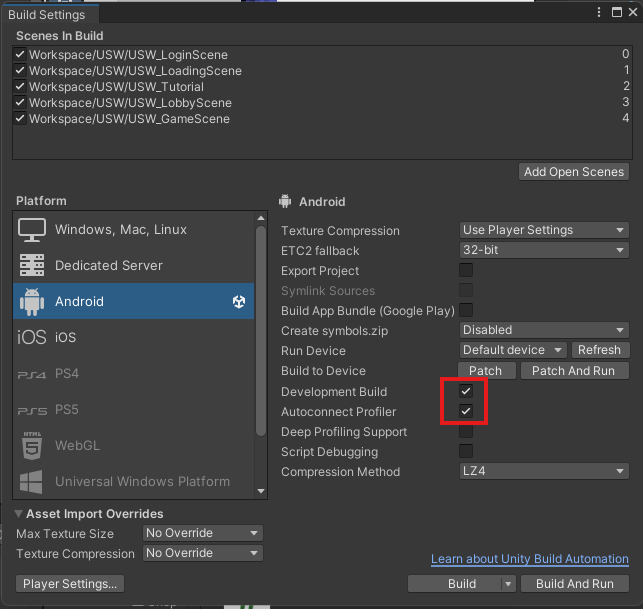Select Dedicated Server platform
Screen dimensions: 643x609
134,265
